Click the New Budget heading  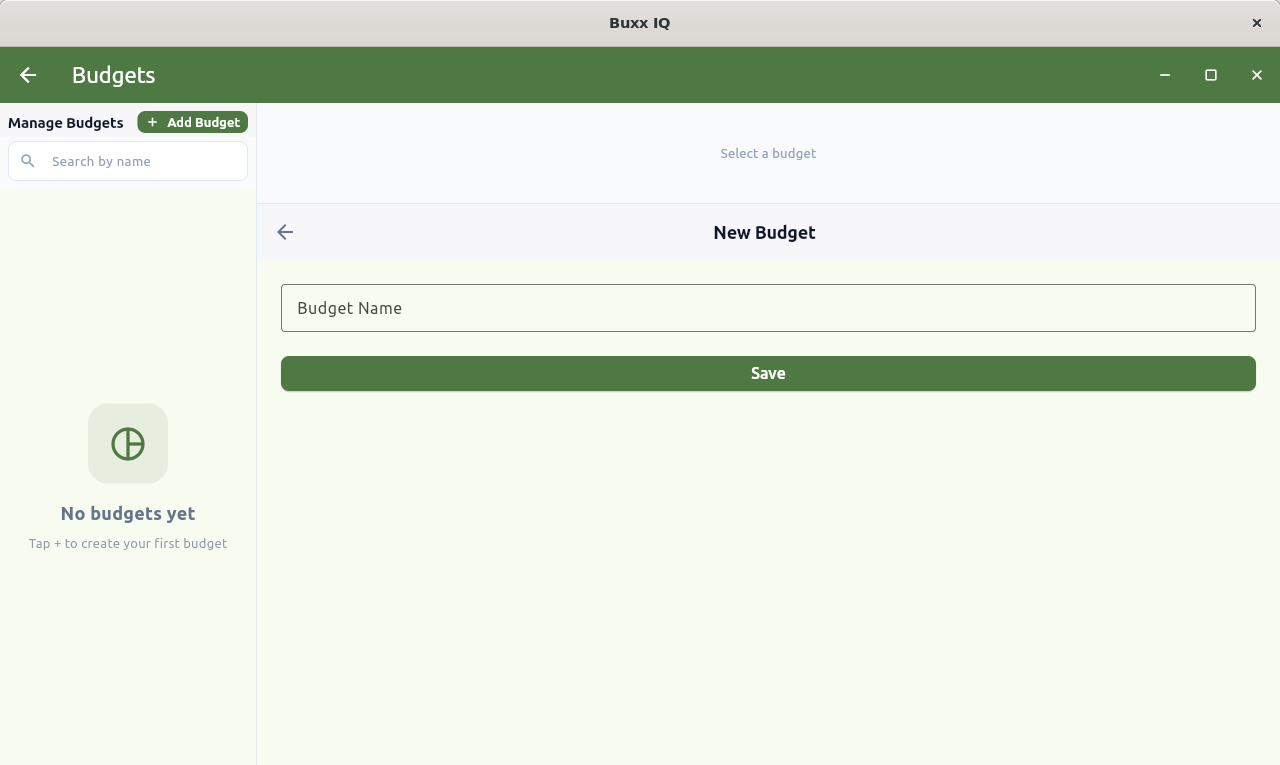764,232
